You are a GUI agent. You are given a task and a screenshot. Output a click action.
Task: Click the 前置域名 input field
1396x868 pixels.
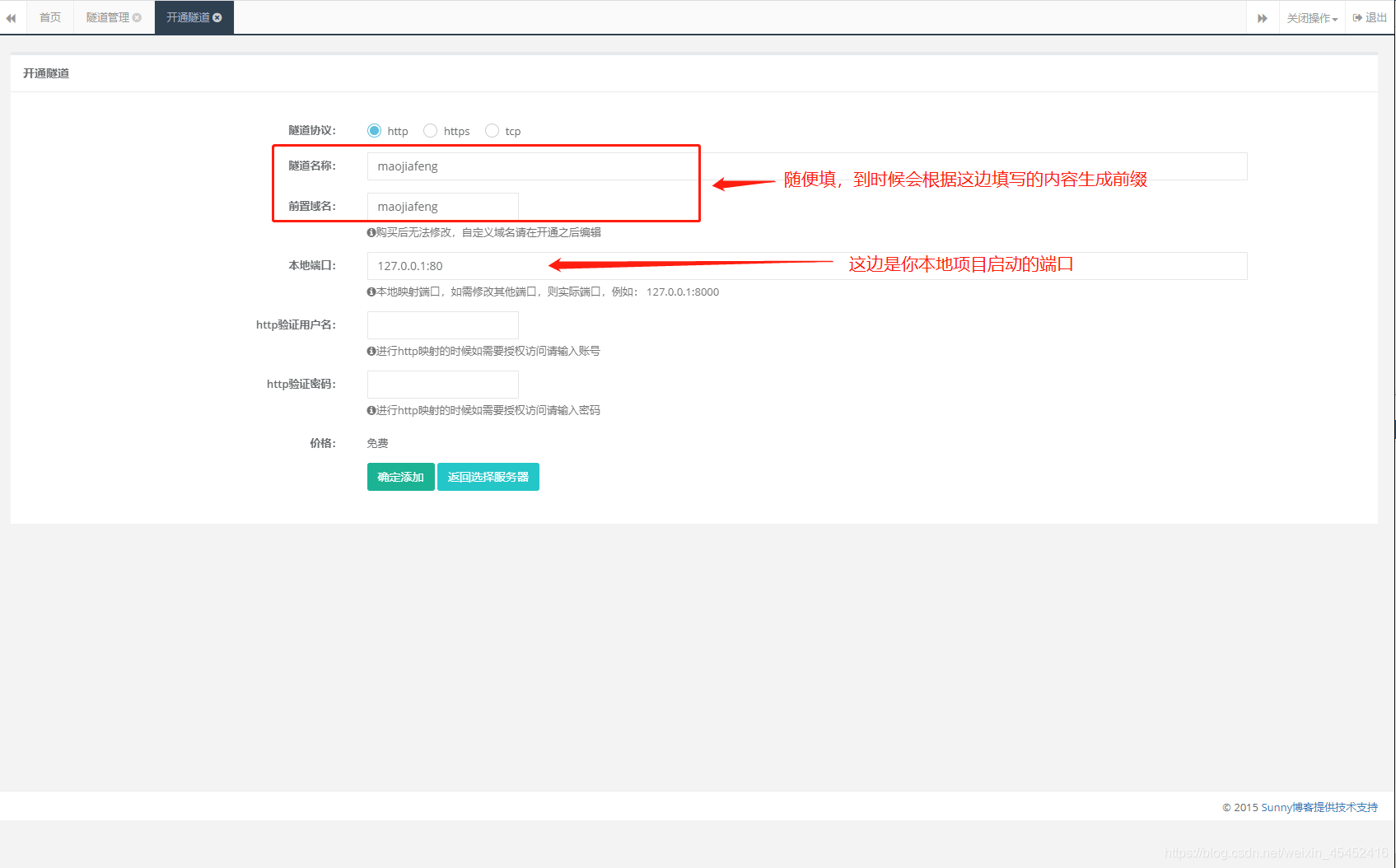(x=443, y=207)
